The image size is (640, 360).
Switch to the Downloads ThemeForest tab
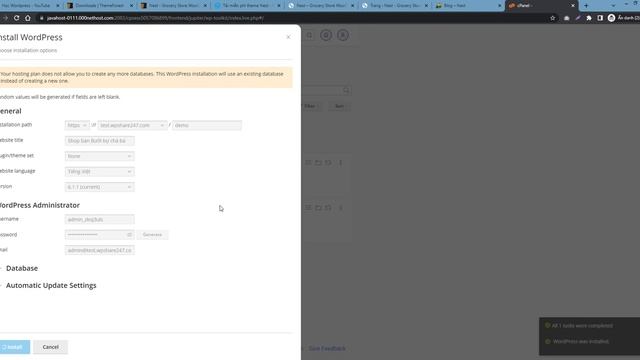99,6
